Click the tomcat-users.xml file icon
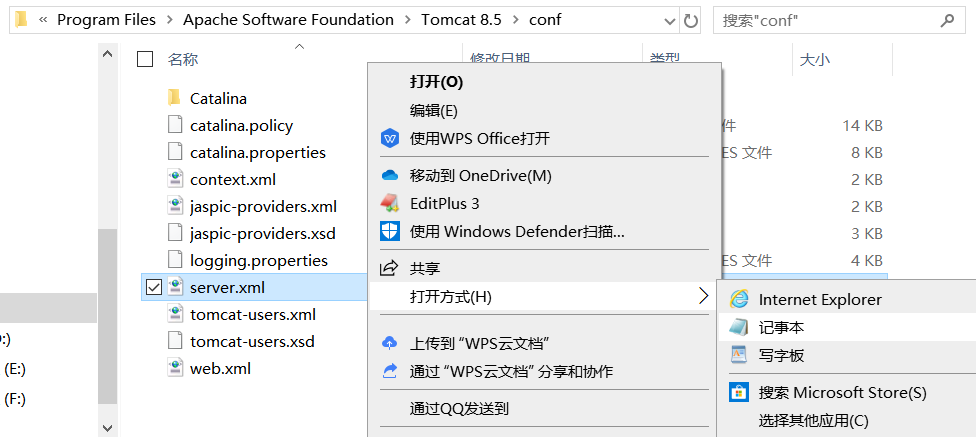976x437 pixels. [175, 314]
